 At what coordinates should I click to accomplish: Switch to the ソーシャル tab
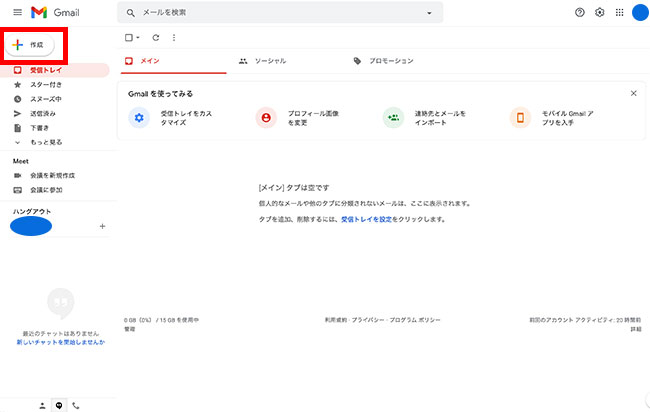point(262,61)
